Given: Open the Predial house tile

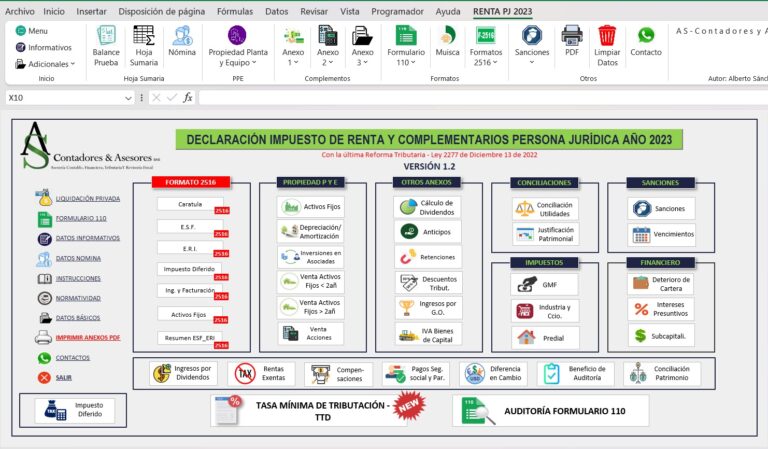Looking at the screenshot, I should tap(545, 338).
